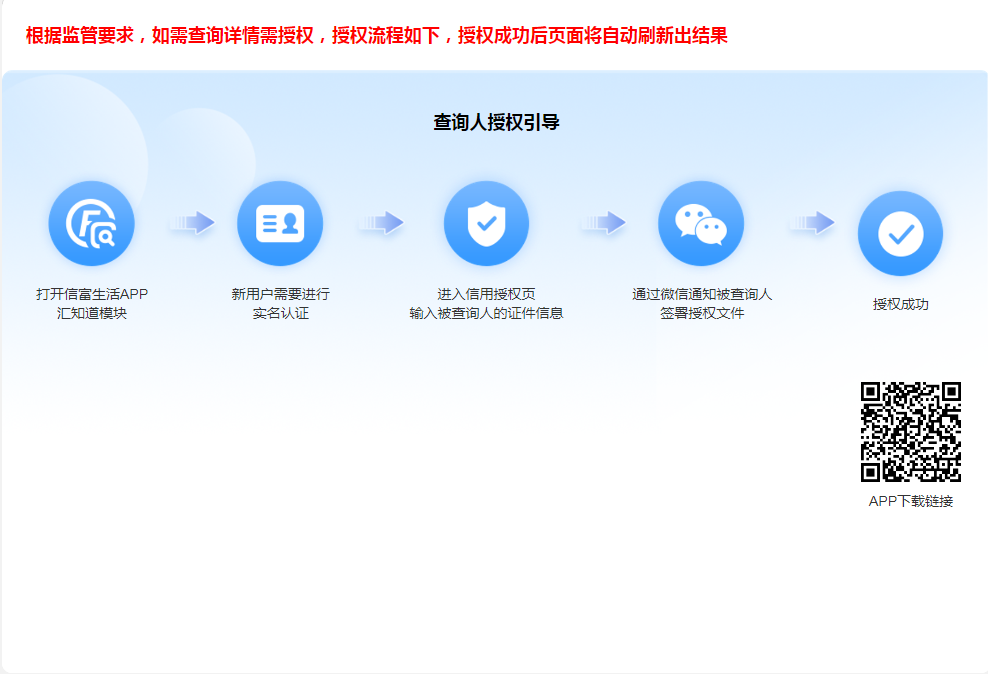Click the arrow after the shield icon

coord(603,223)
